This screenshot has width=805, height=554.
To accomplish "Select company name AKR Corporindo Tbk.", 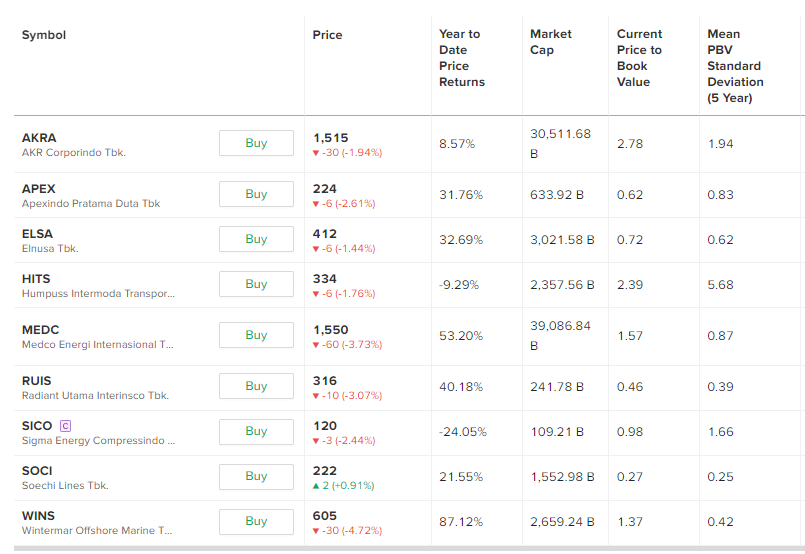I will click(73, 152).
